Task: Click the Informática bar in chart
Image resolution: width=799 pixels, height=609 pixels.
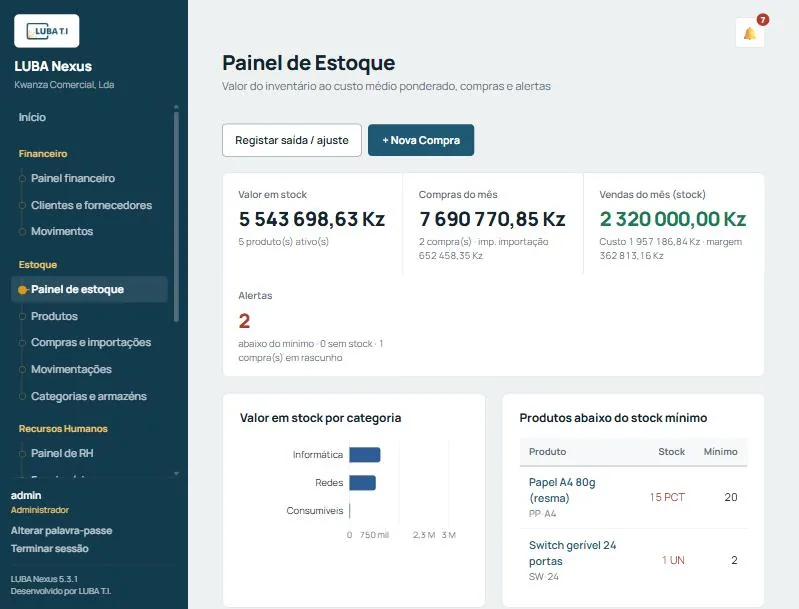Action: pos(364,455)
